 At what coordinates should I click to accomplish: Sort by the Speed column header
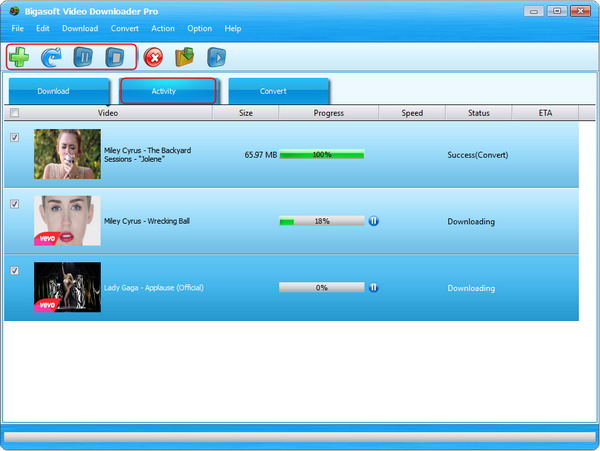[x=412, y=113]
